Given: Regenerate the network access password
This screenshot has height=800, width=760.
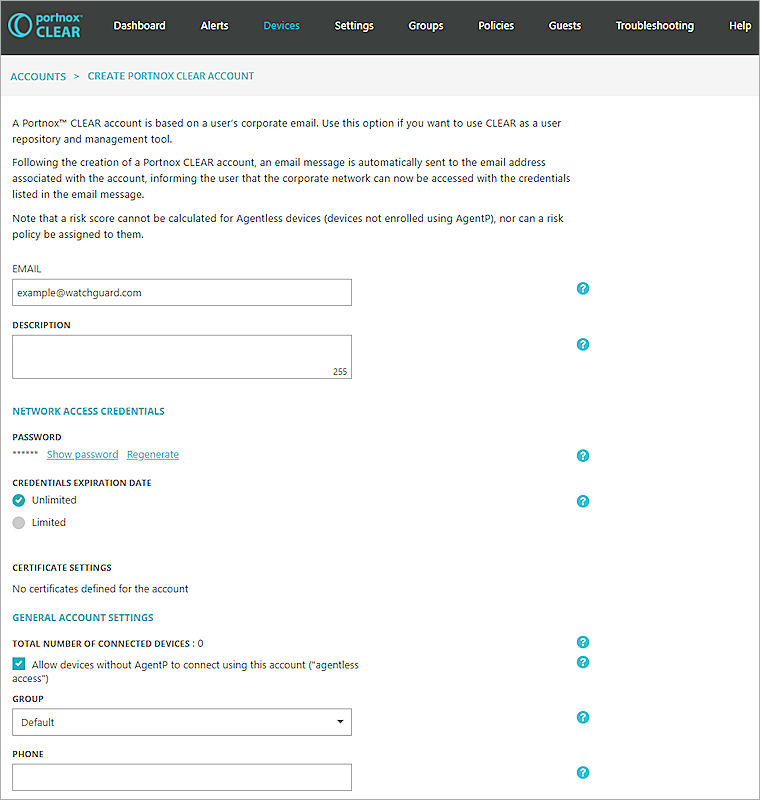Looking at the screenshot, I should click(152, 454).
